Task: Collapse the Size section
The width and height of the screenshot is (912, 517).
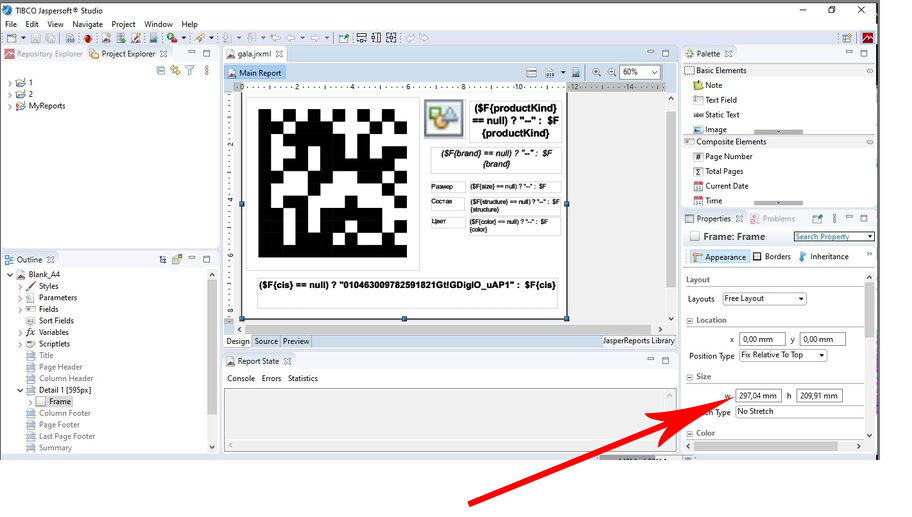Action: 690,377
